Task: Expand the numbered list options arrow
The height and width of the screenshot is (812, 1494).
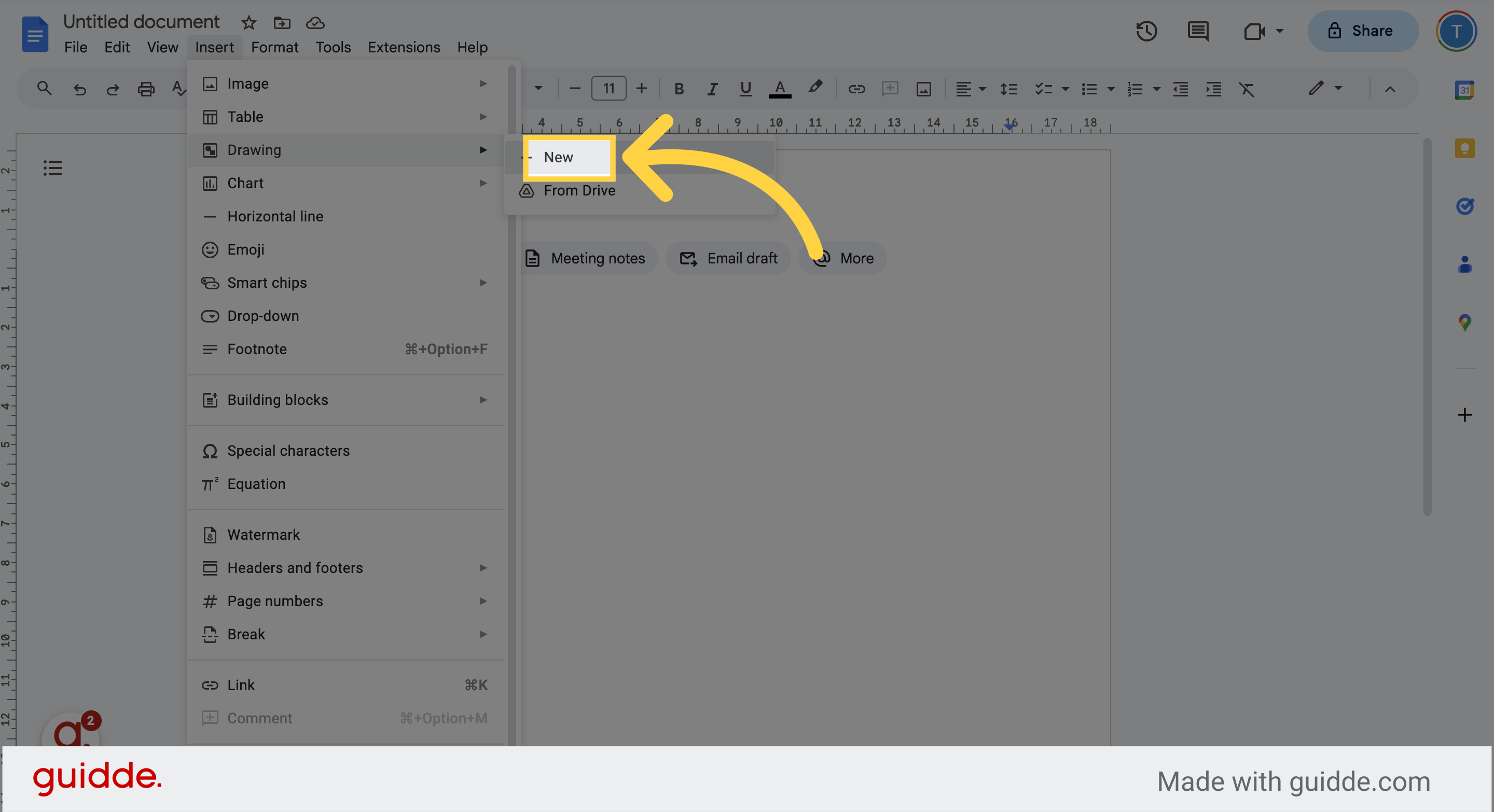Action: 1156,89
